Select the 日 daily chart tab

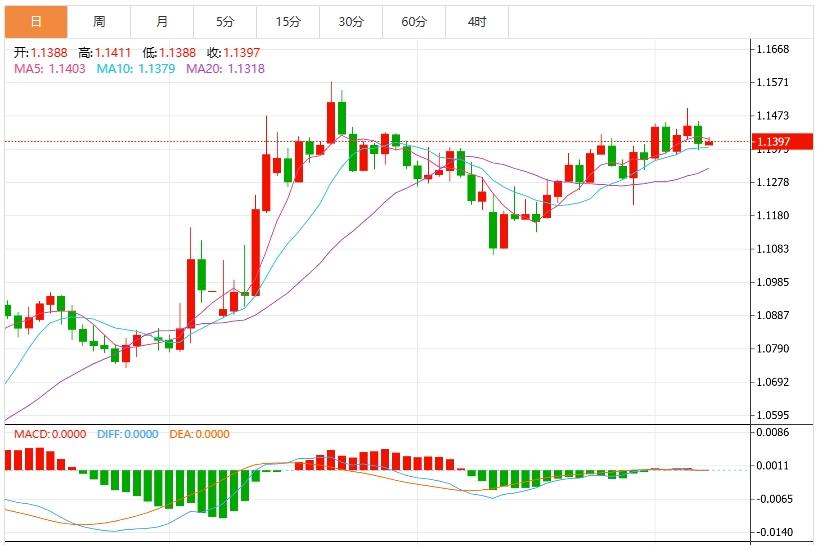click(36, 21)
